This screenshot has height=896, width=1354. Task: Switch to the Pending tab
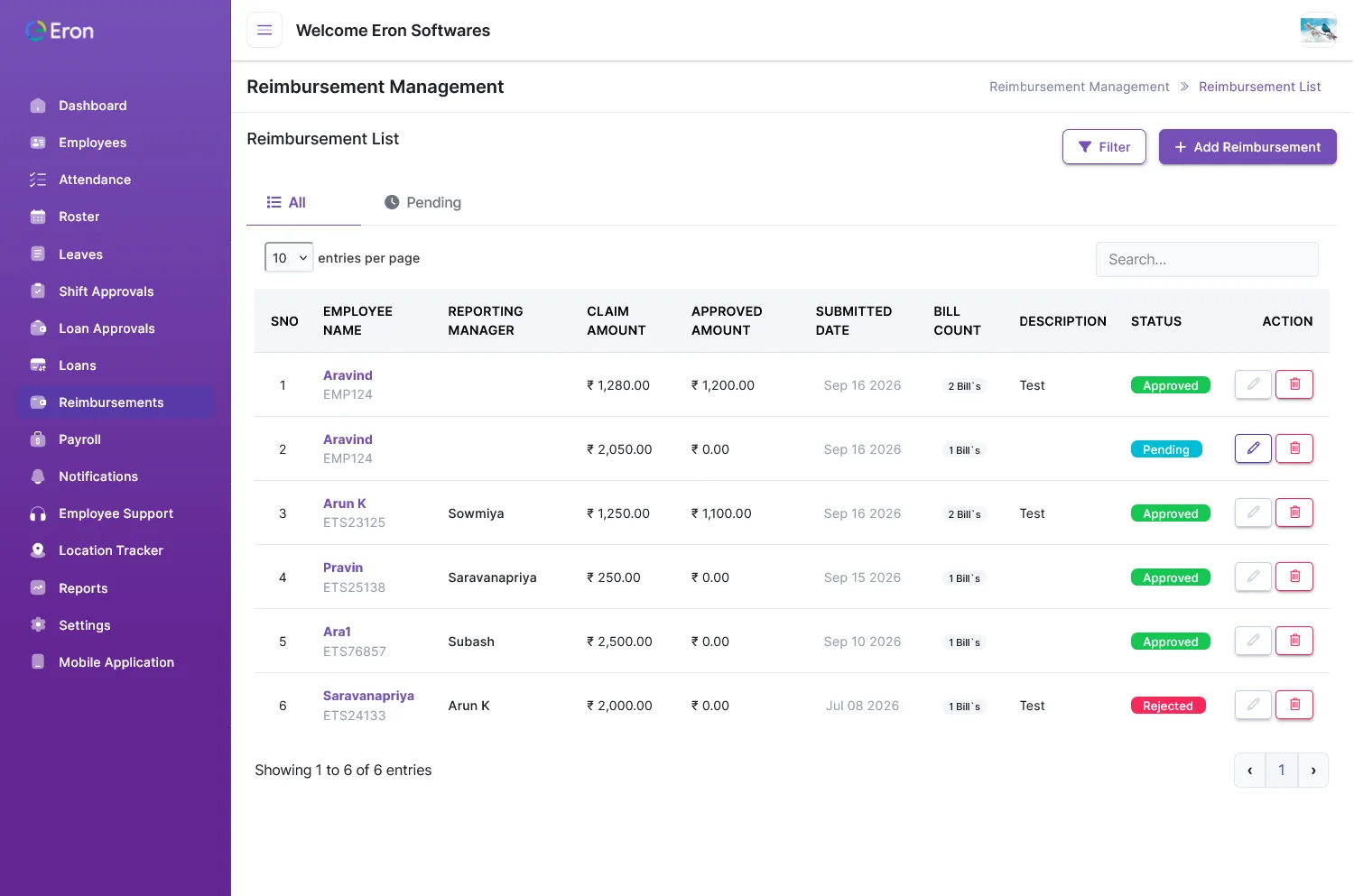(422, 202)
